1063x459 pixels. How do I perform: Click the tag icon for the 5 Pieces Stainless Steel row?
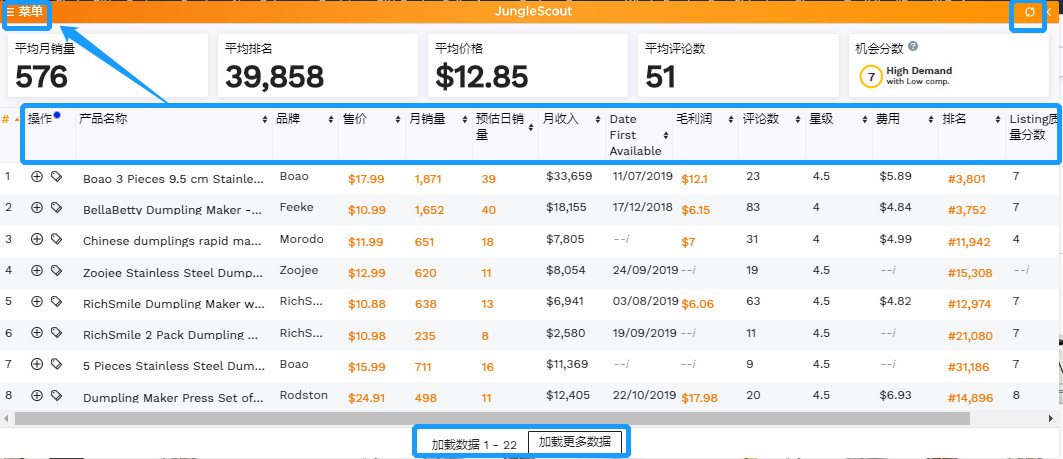coord(56,365)
